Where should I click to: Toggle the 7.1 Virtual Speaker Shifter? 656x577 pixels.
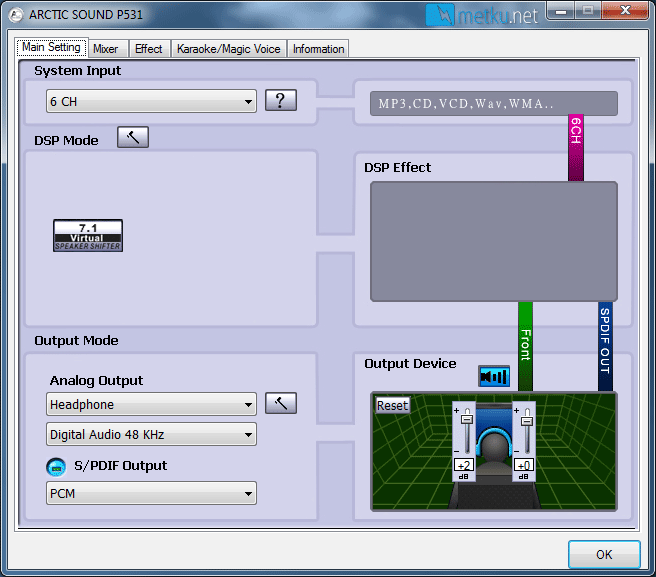(88, 236)
